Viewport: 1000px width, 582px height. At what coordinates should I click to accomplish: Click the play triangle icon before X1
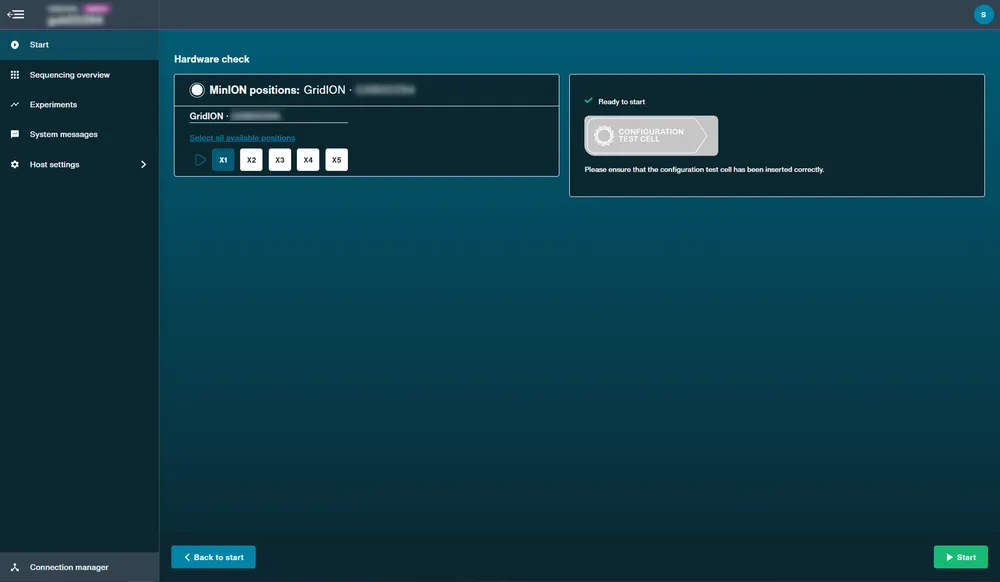pos(200,160)
